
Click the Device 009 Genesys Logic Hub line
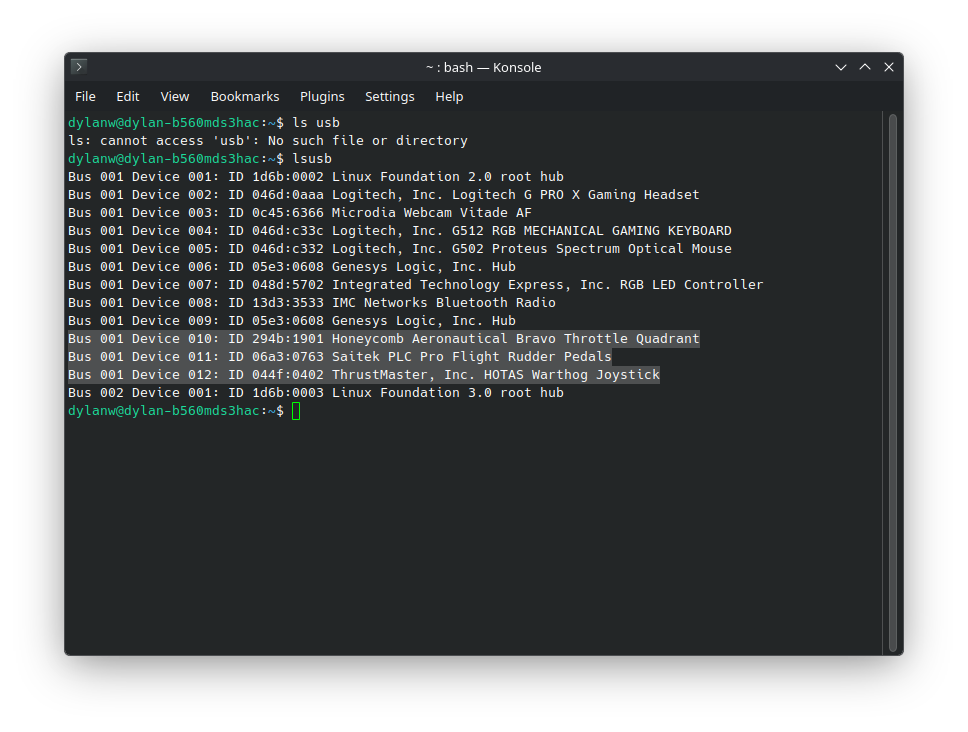pos(291,320)
